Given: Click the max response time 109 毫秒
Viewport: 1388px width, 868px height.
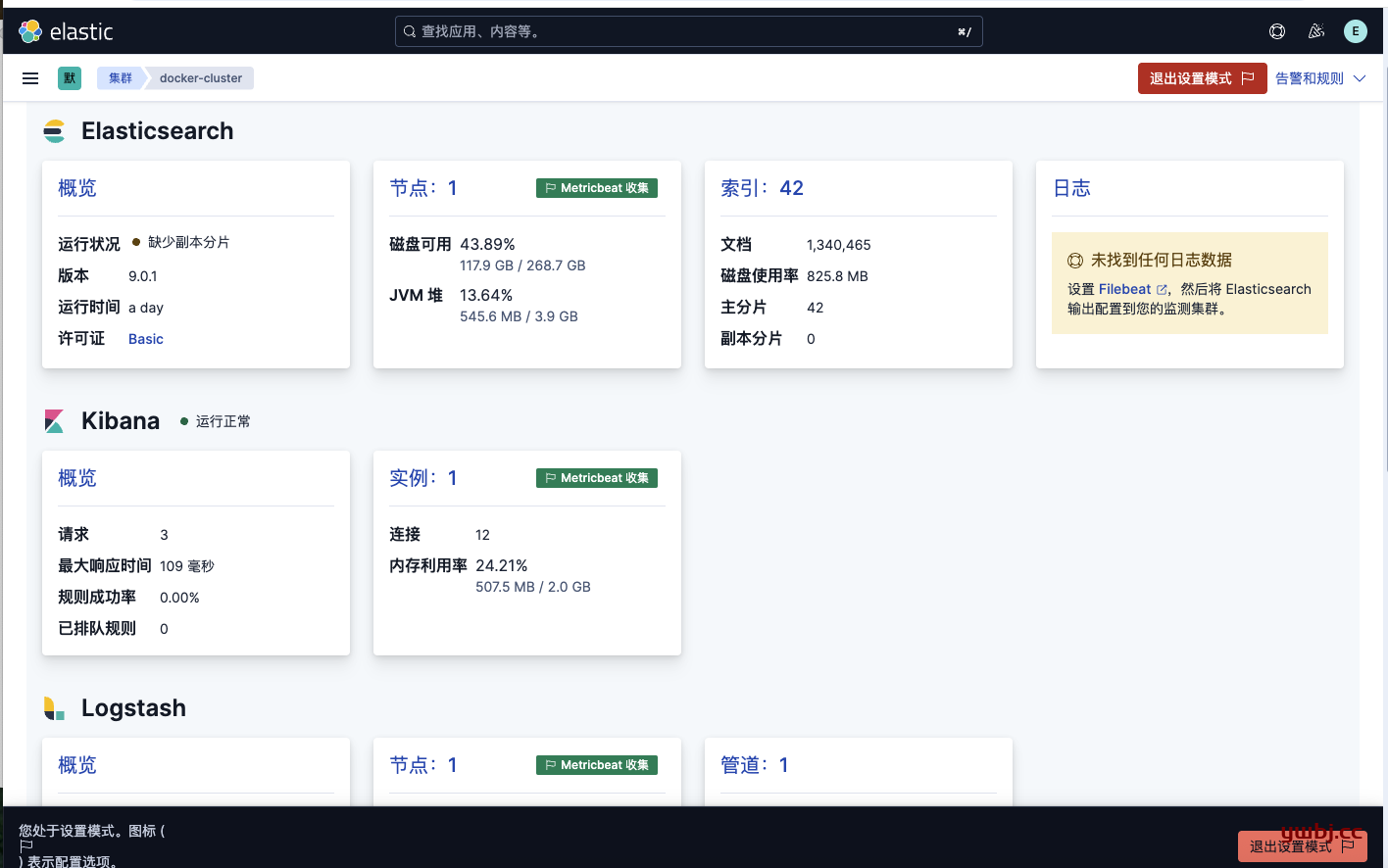Looking at the screenshot, I should point(187,566).
